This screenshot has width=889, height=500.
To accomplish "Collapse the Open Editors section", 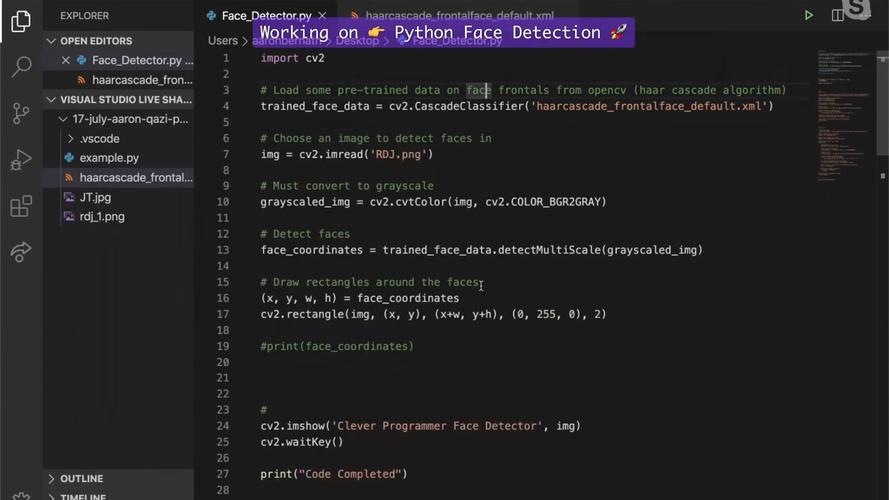I will click(x=51, y=41).
